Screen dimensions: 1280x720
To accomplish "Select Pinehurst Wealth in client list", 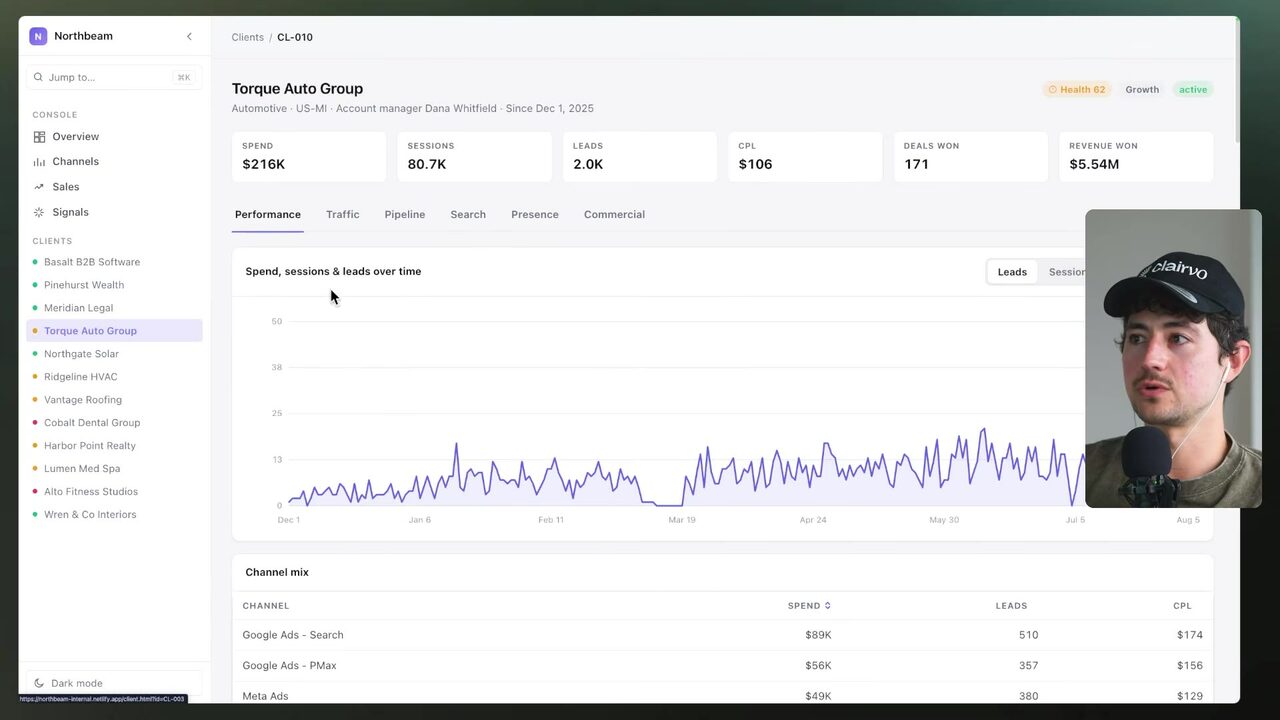I will tap(114, 285).
